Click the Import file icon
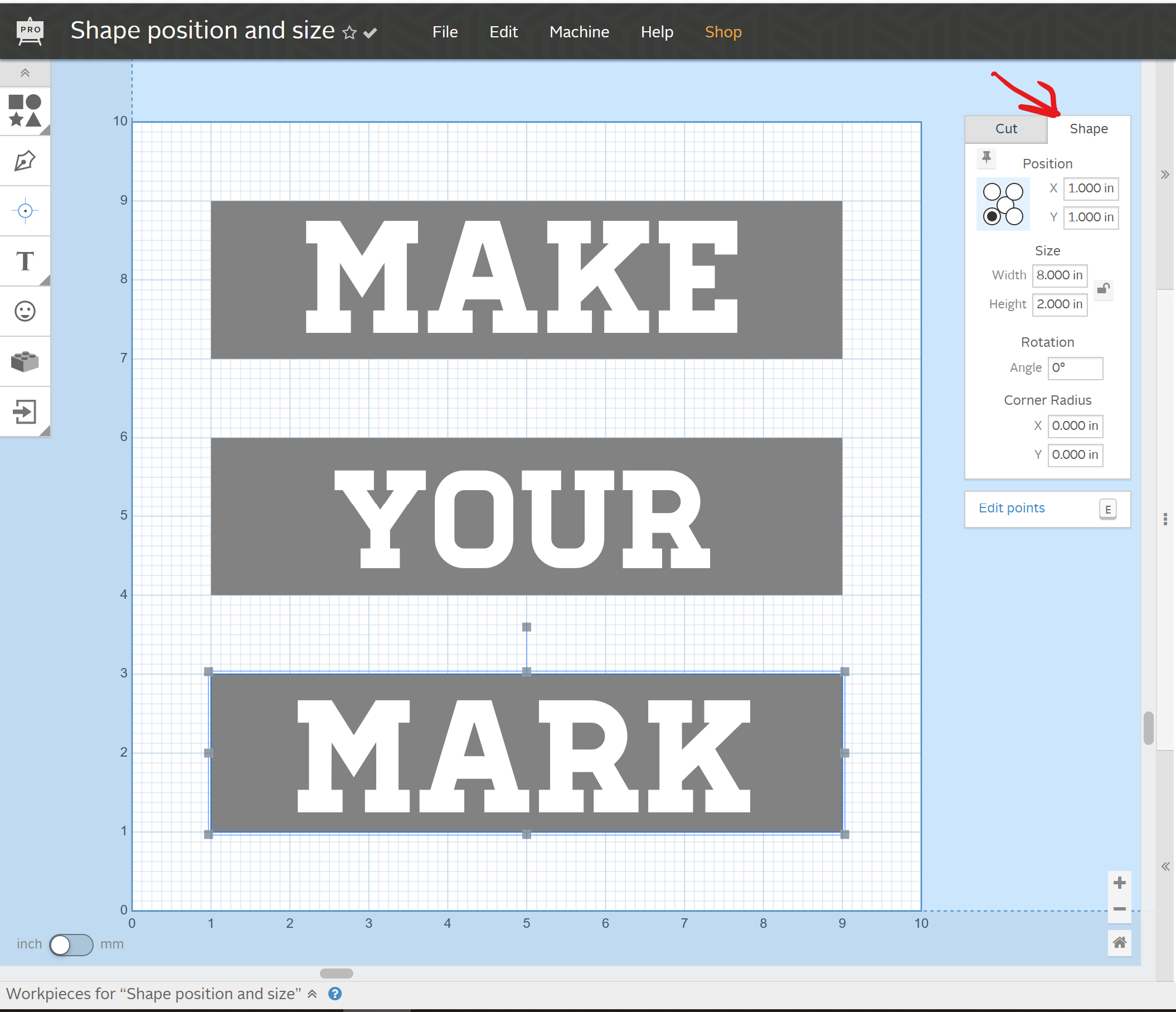Screen dimensions: 1176x1012 click(25, 411)
